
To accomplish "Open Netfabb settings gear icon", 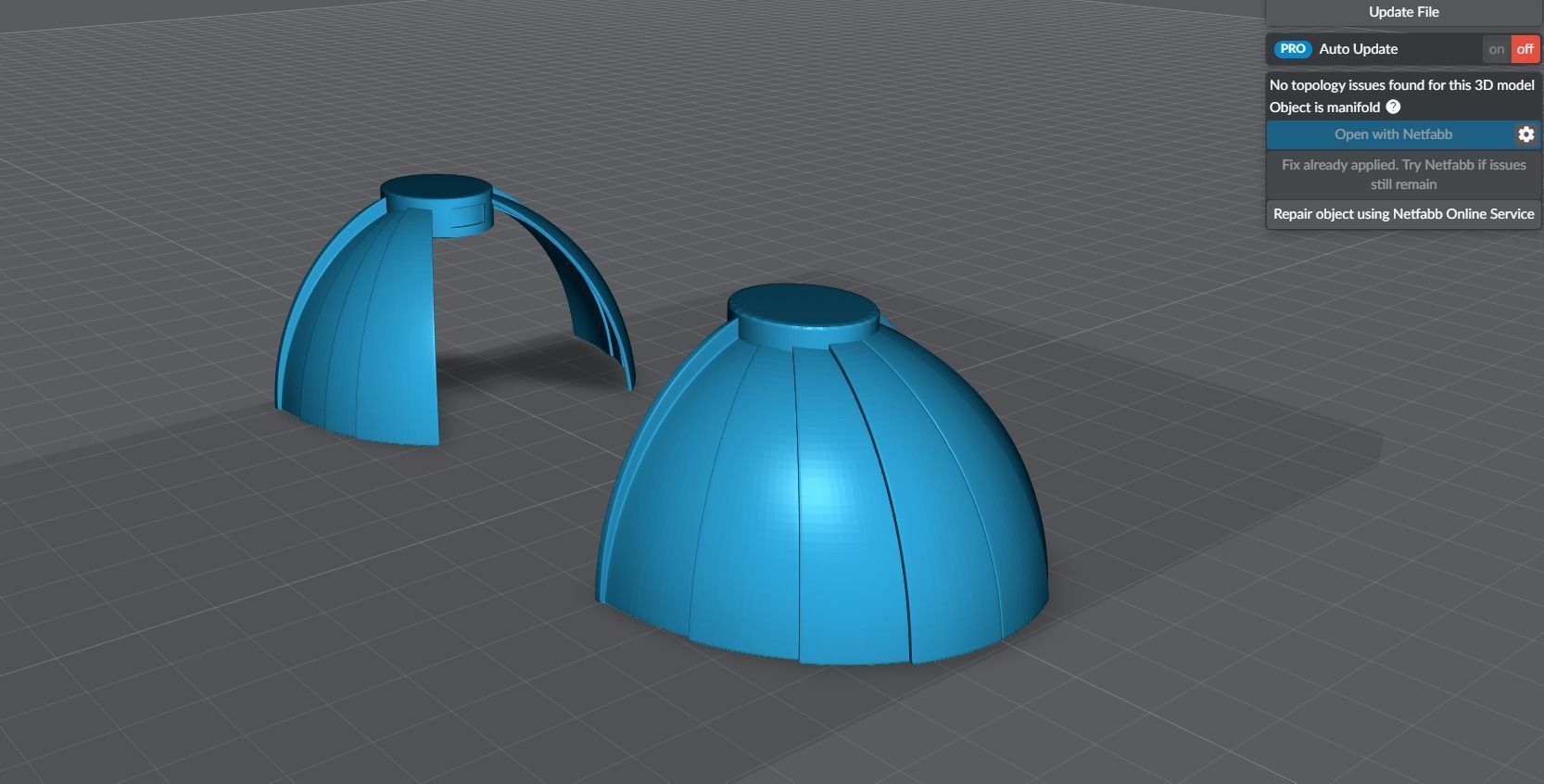I will pyautogui.click(x=1526, y=134).
